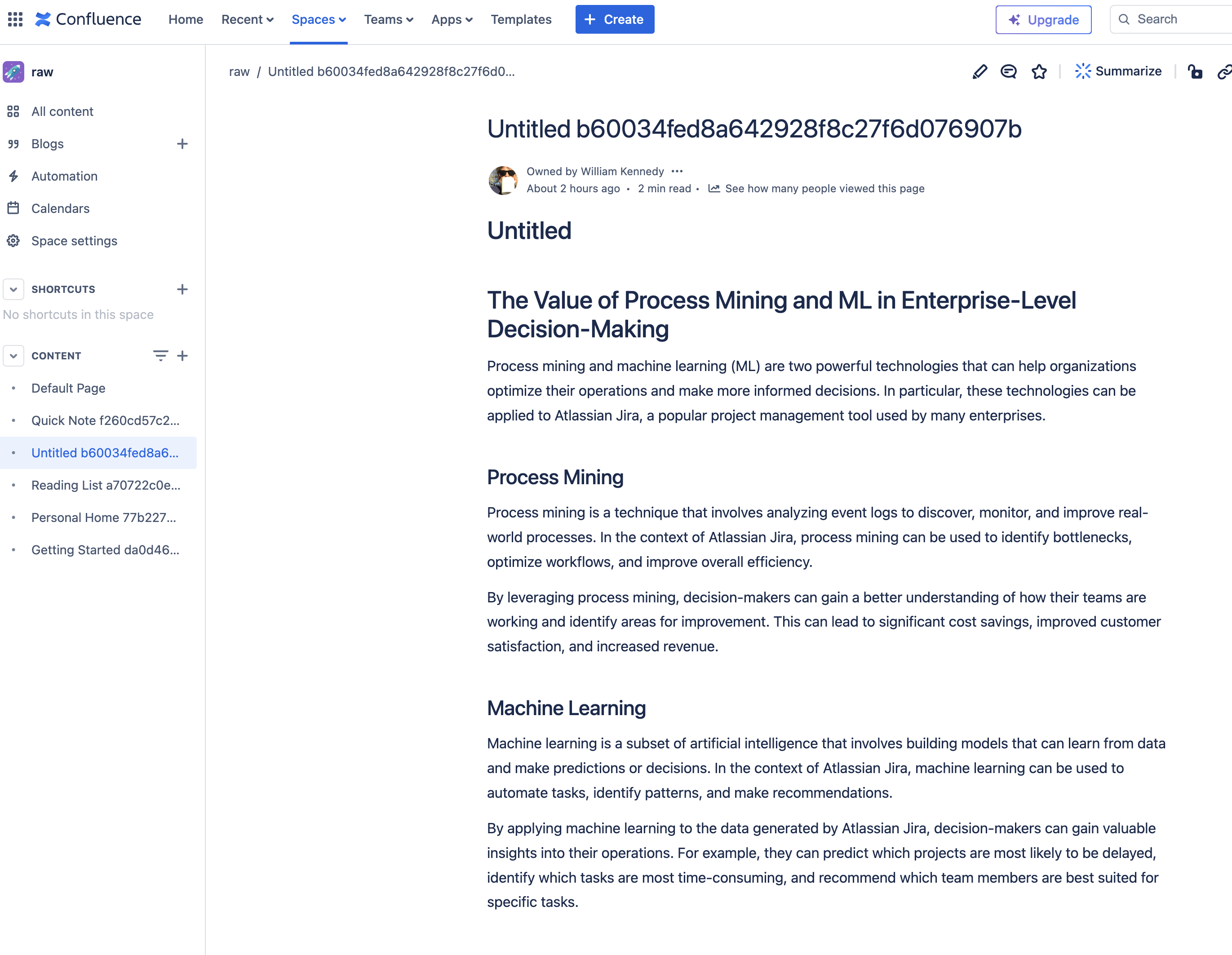The width and height of the screenshot is (1232, 955).
Task: Go to Space settings in sidebar
Action: pos(74,241)
